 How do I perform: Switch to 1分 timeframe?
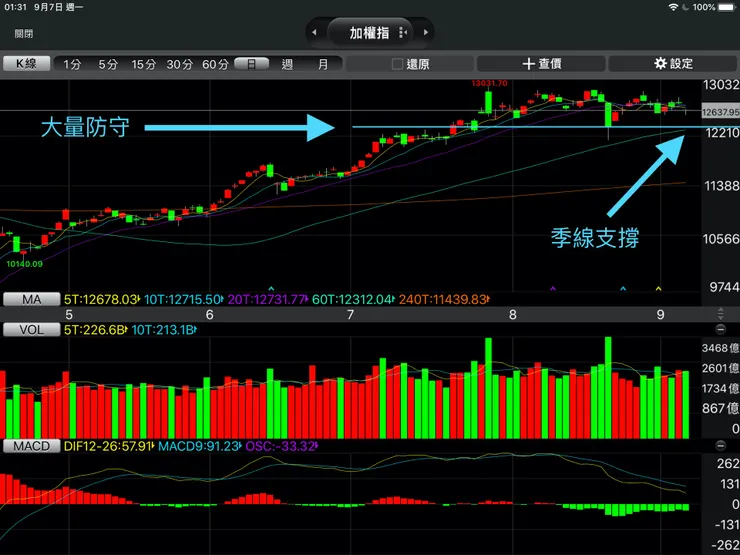point(72,64)
